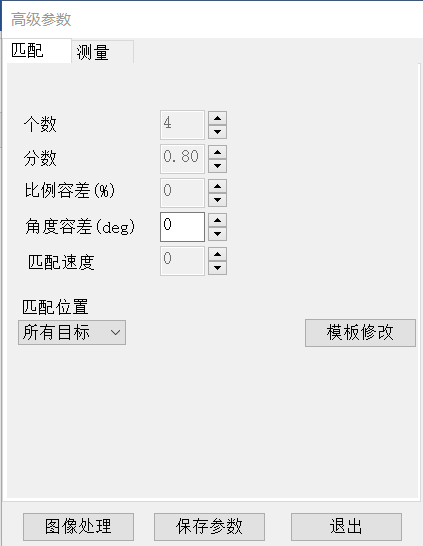The image size is (423, 546).
Task: Increase 匹配速度 value with up arrow
Action: 218,254
